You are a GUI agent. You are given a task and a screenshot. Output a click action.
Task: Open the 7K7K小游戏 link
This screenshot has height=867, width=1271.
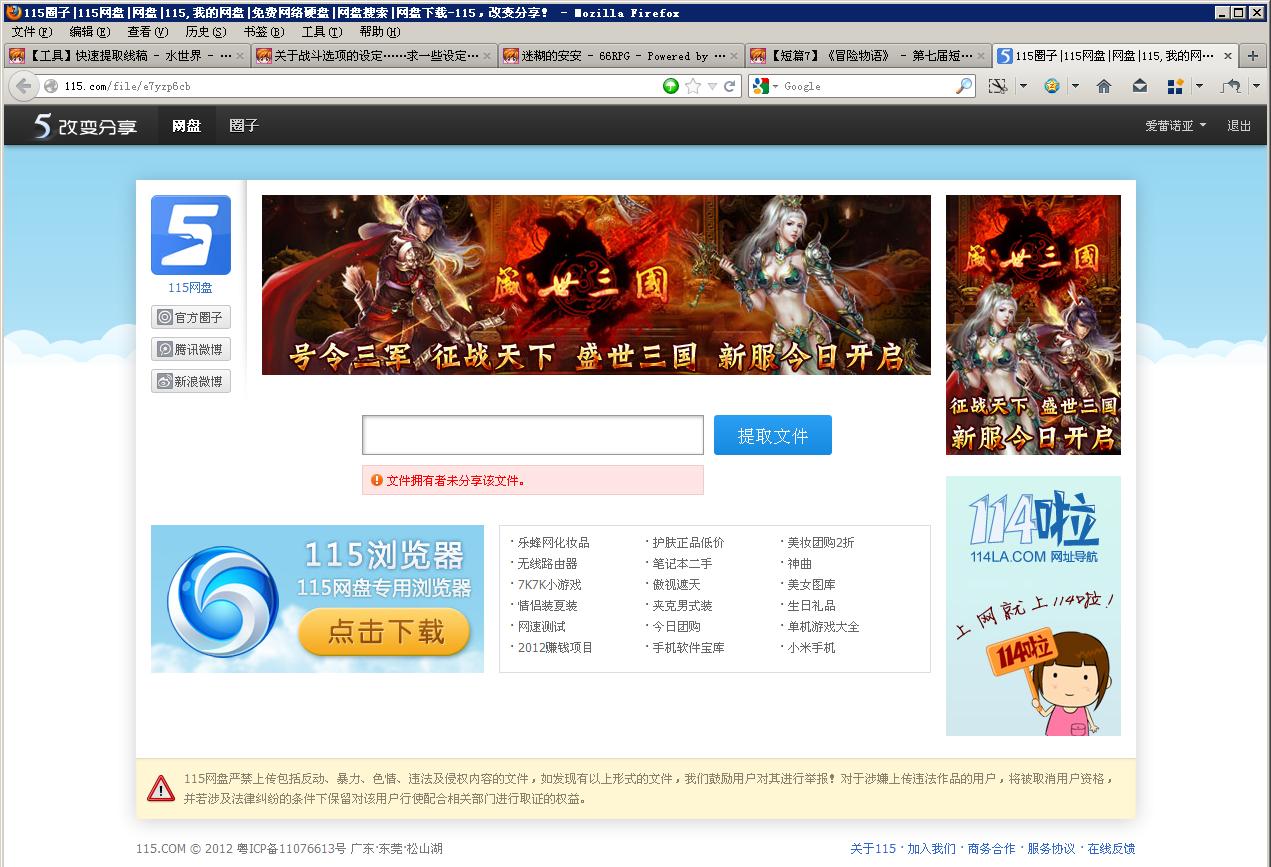pyautogui.click(x=549, y=585)
